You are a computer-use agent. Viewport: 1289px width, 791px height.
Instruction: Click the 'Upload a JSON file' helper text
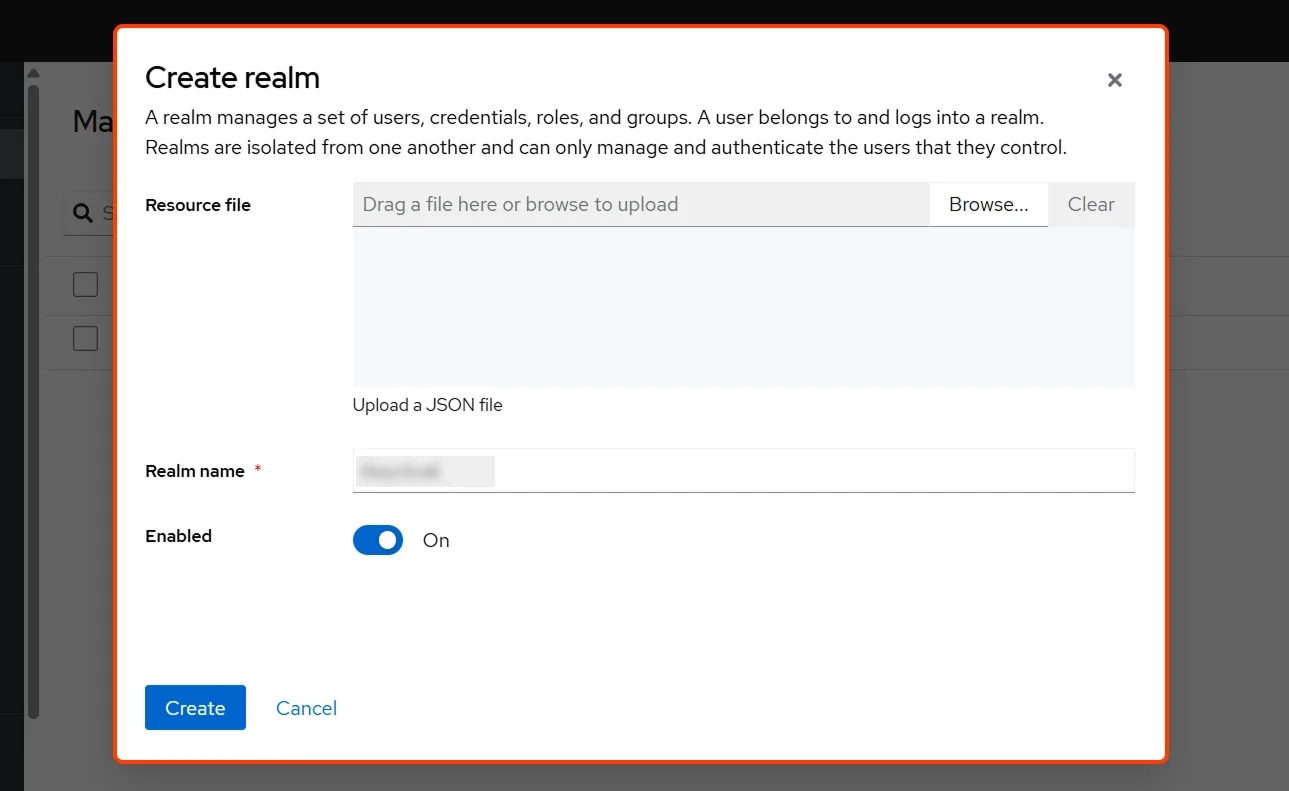tap(428, 405)
